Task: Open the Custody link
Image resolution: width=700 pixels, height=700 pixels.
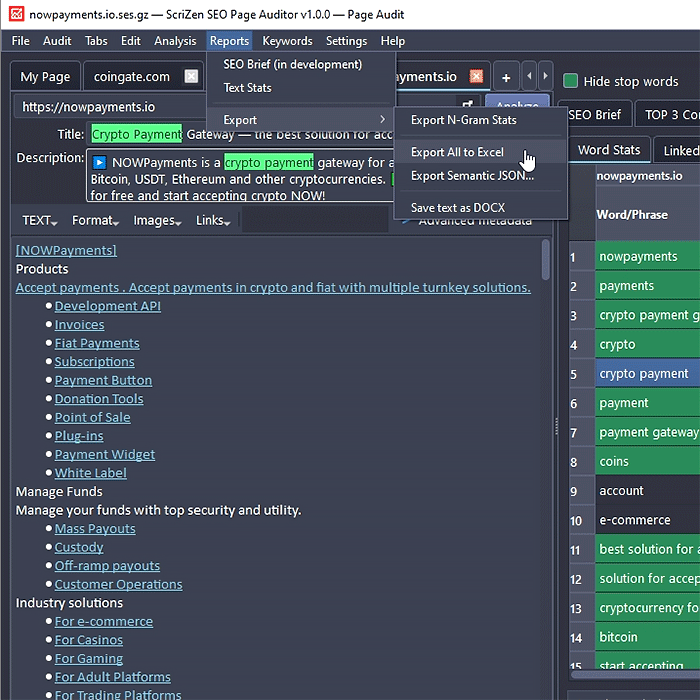Action: 79,547
